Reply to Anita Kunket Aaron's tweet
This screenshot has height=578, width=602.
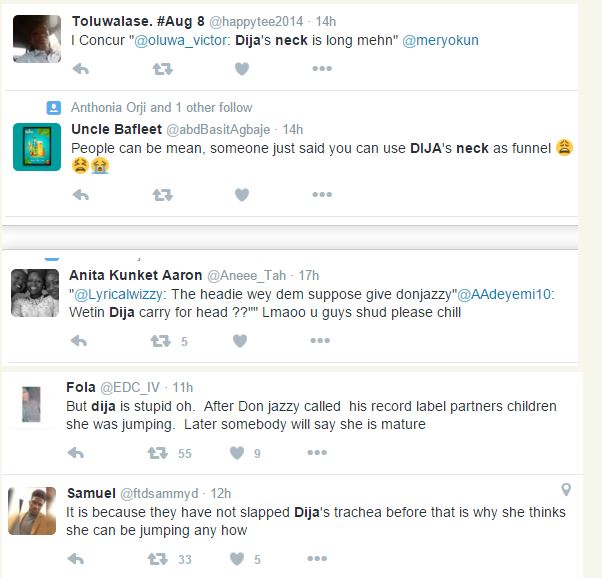[79, 341]
